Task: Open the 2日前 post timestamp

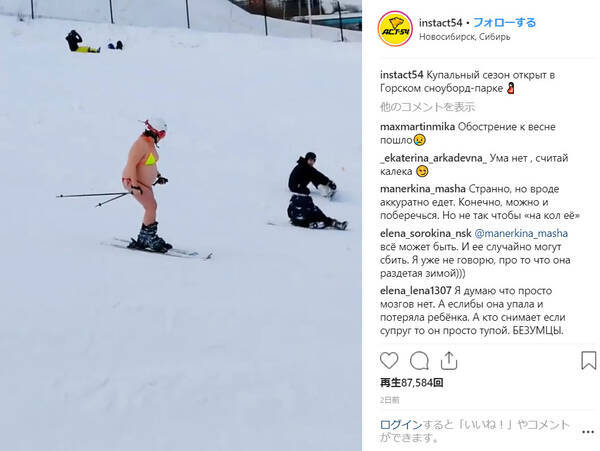Action: click(390, 400)
